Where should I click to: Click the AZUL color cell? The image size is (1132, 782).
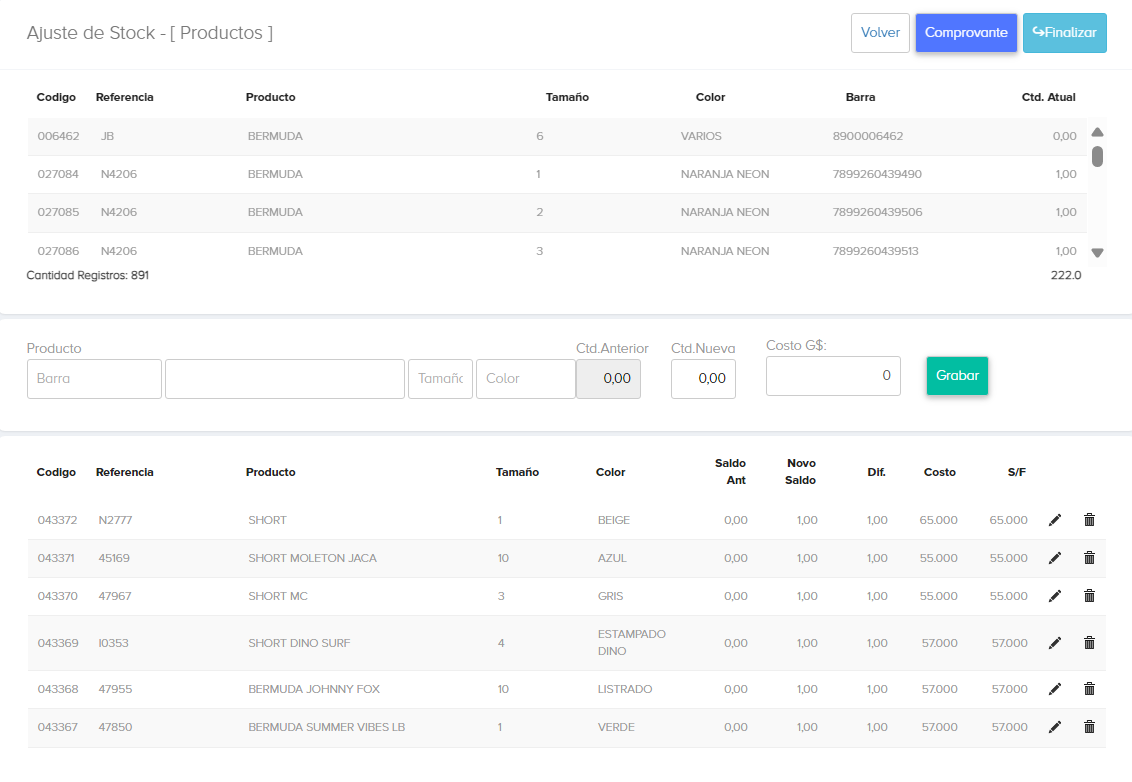(x=612, y=558)
